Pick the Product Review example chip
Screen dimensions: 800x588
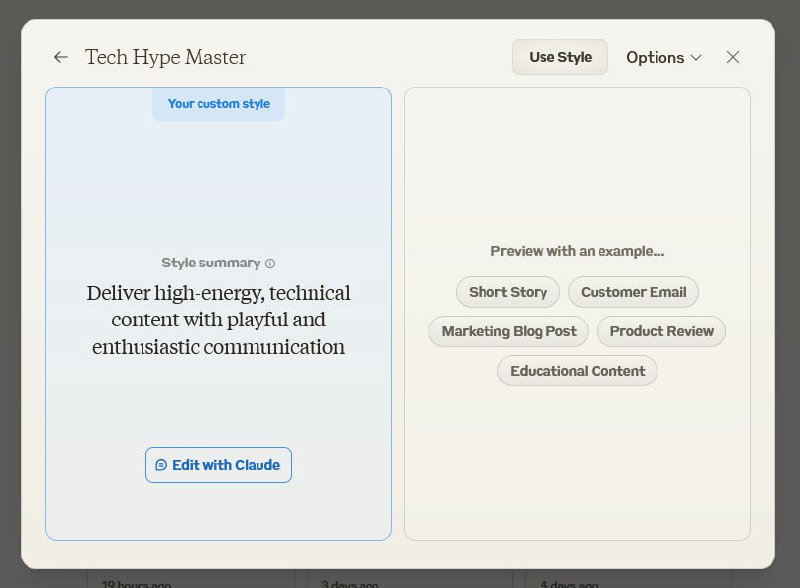[661, 331]
